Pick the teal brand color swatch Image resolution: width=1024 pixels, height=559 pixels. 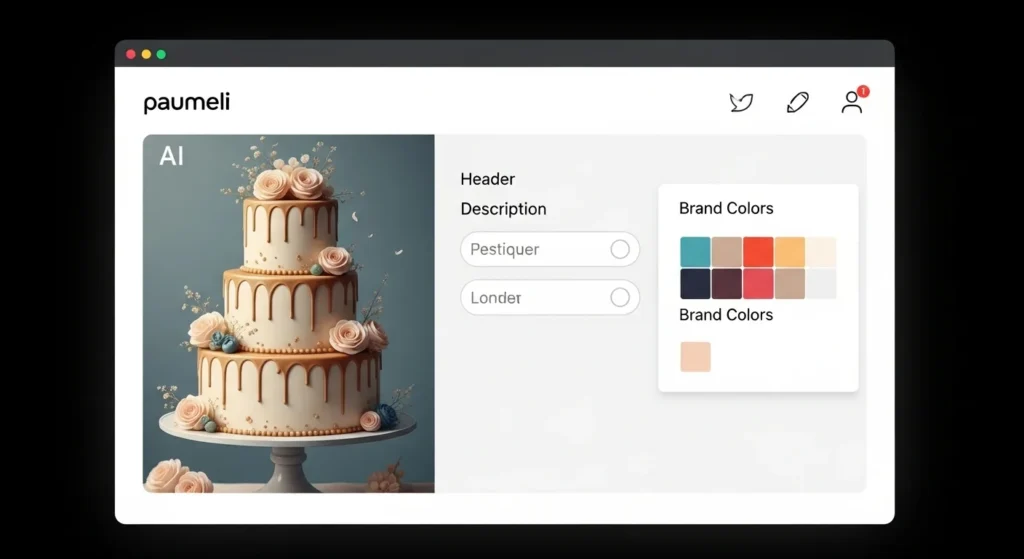(x=695, y=252)
